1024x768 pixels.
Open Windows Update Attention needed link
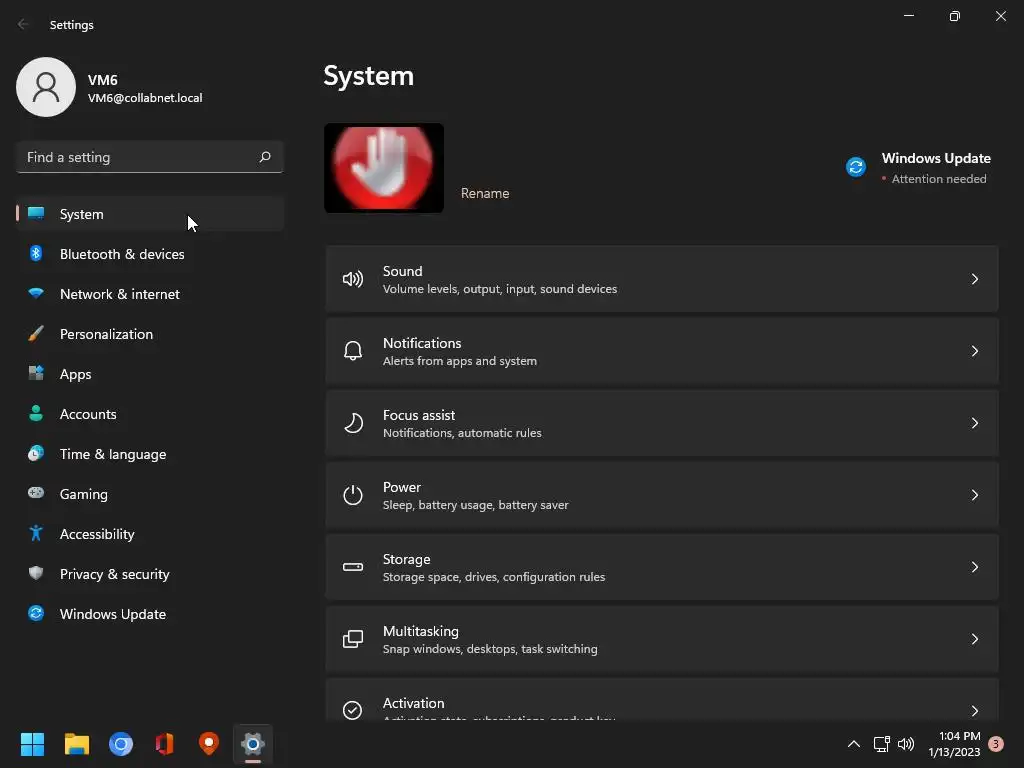(x=938, y=179)
